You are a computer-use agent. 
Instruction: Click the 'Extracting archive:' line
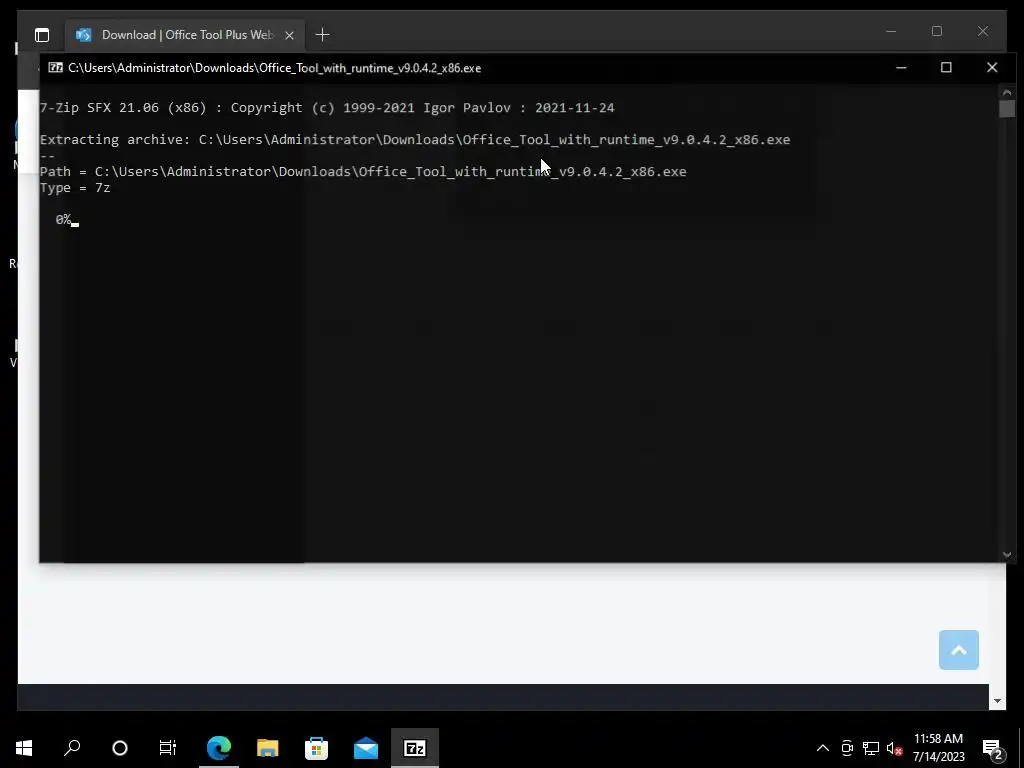point(415,140)
